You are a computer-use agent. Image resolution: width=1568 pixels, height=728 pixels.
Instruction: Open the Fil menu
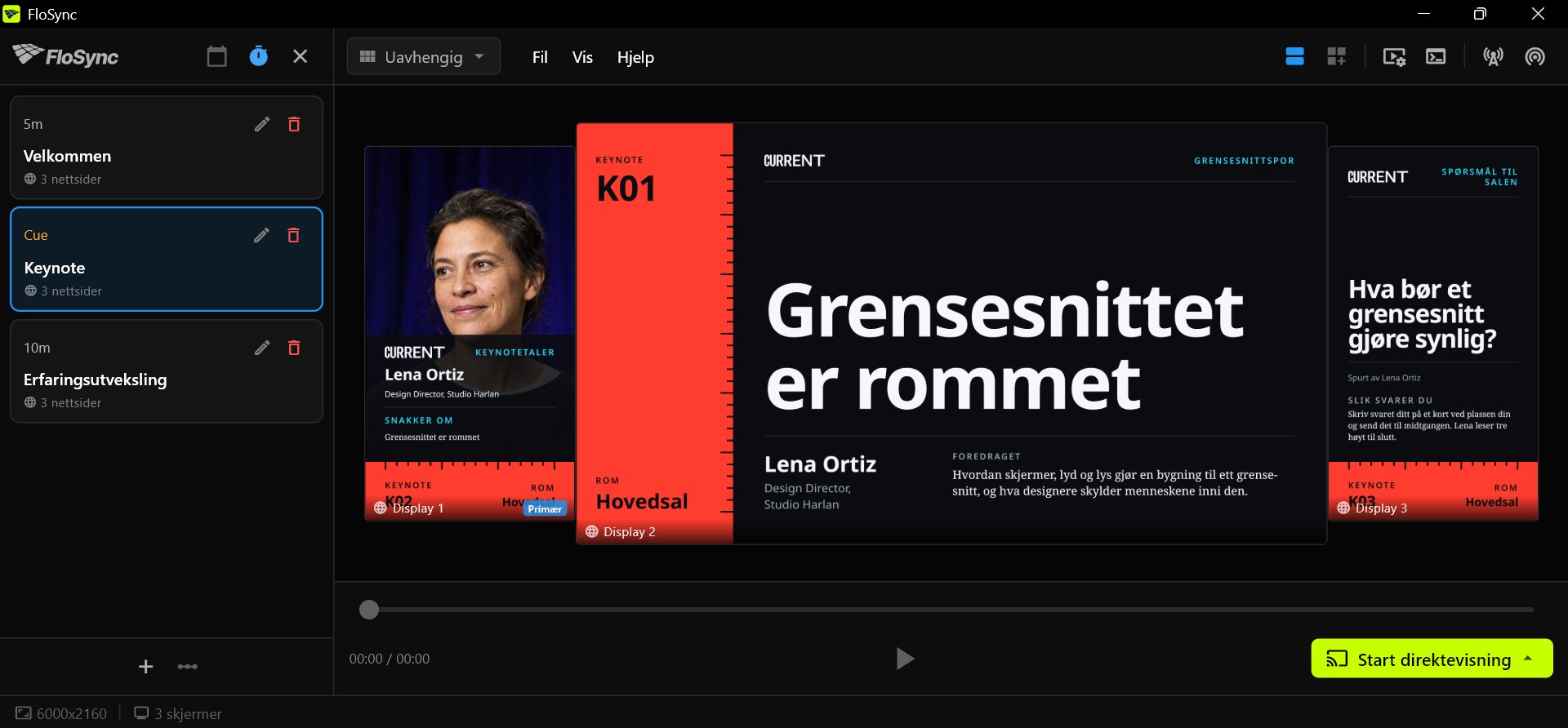click(x=540, y=57)
